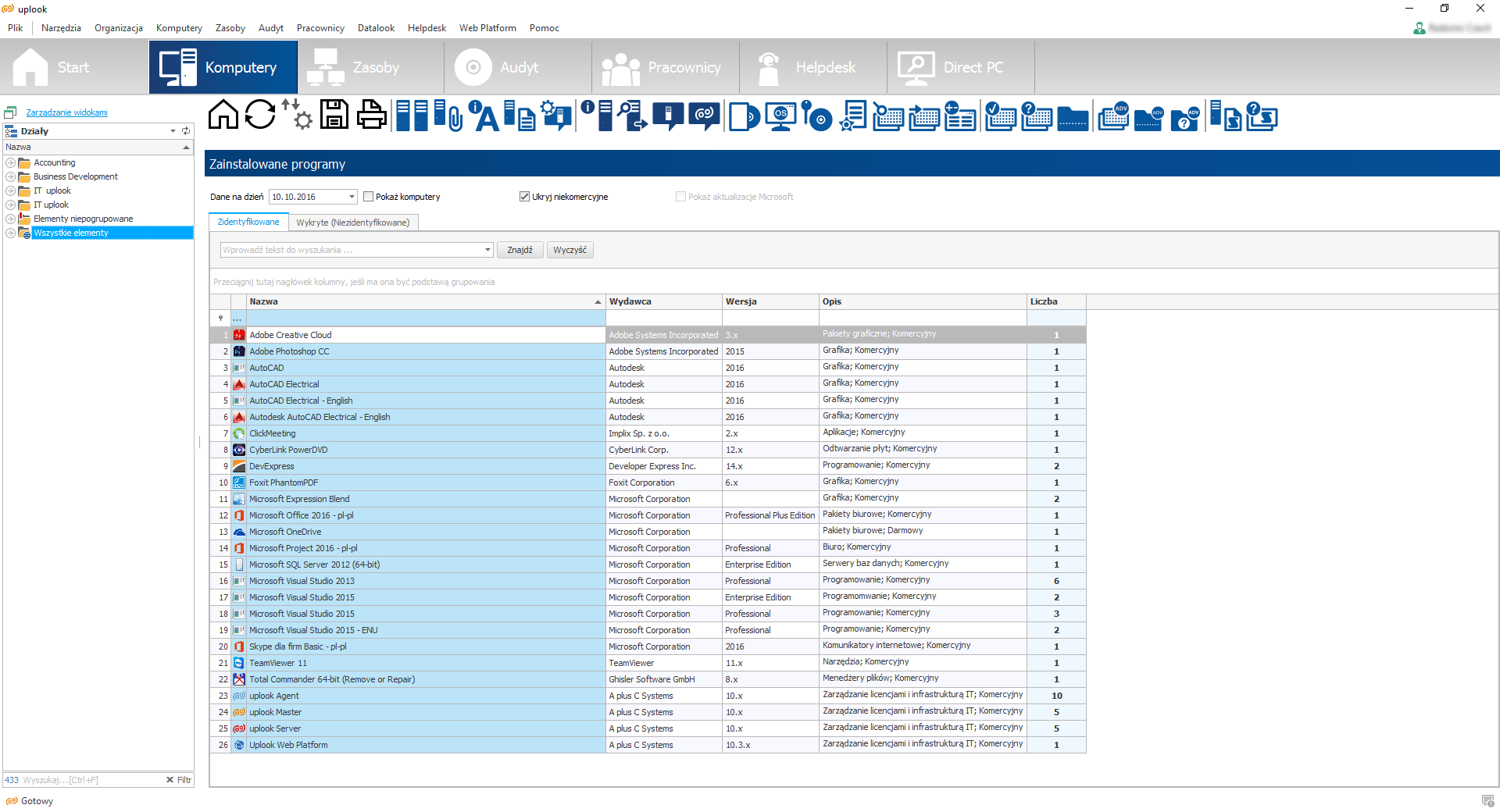Save using the floppy disk icon
Viewport: 1500px width, 812px height.
tap(334, 115)
